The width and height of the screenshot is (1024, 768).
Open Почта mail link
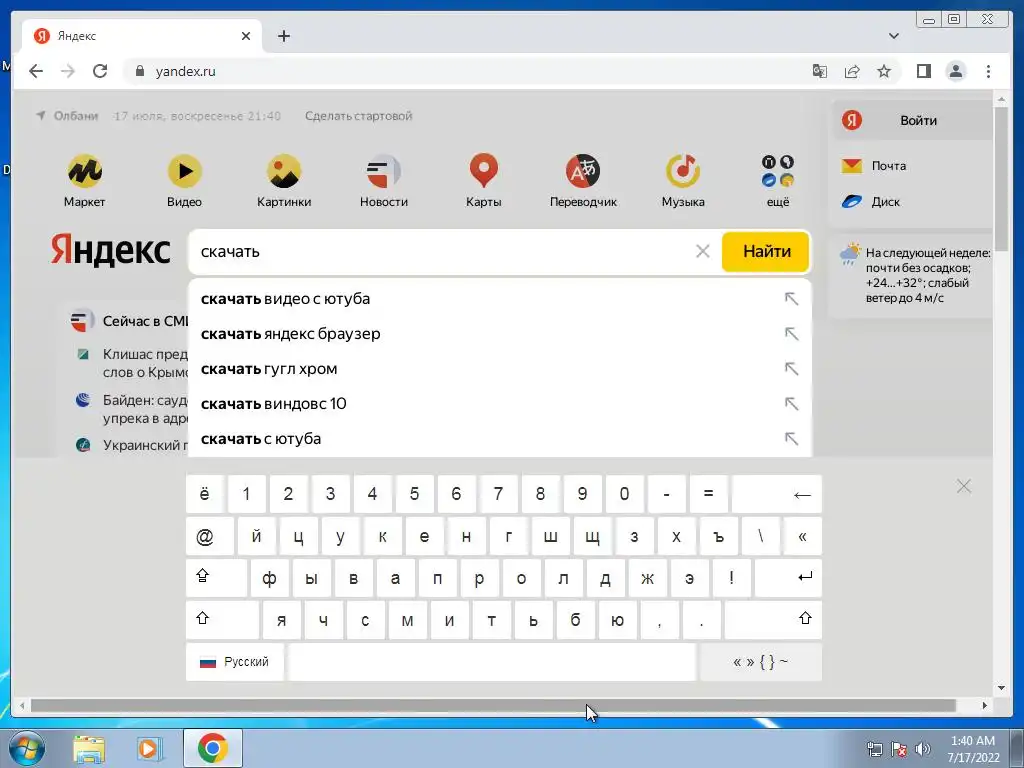[x=874, y=166]
